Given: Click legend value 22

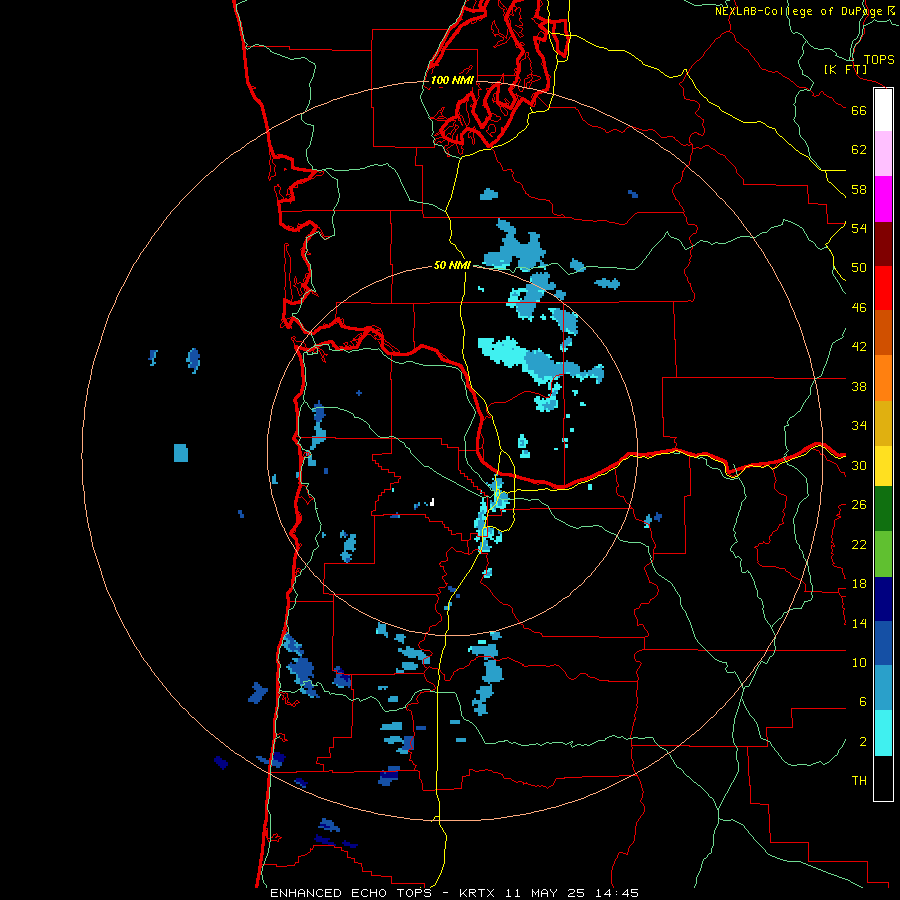Looking at the screenshot, I should (859, 544).
